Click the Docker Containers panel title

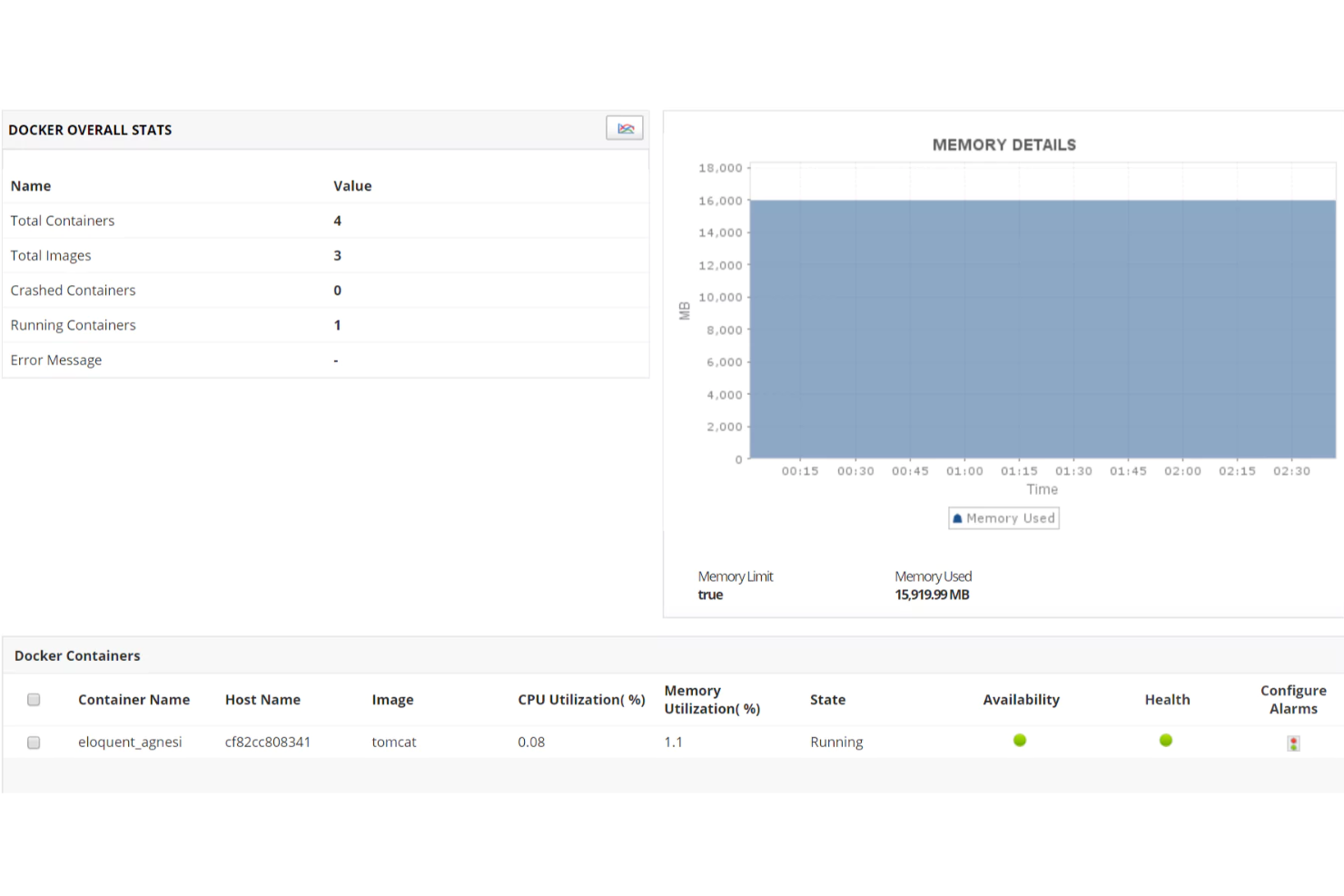pos(77,655)
